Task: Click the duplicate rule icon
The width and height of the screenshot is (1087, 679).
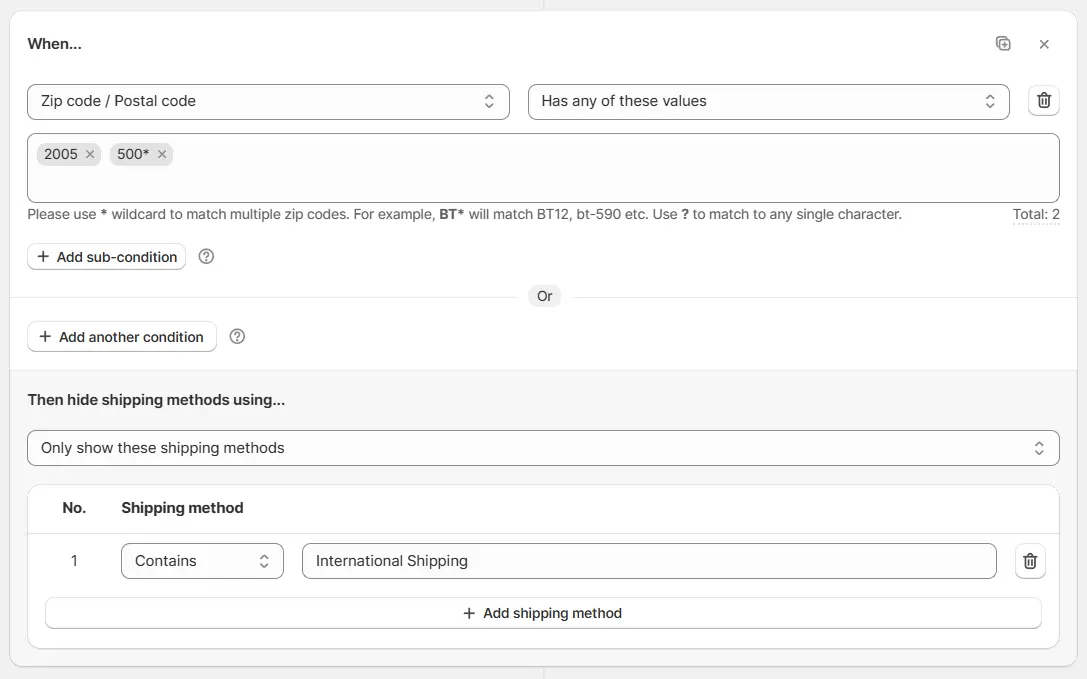Action: pos(1003,44)
